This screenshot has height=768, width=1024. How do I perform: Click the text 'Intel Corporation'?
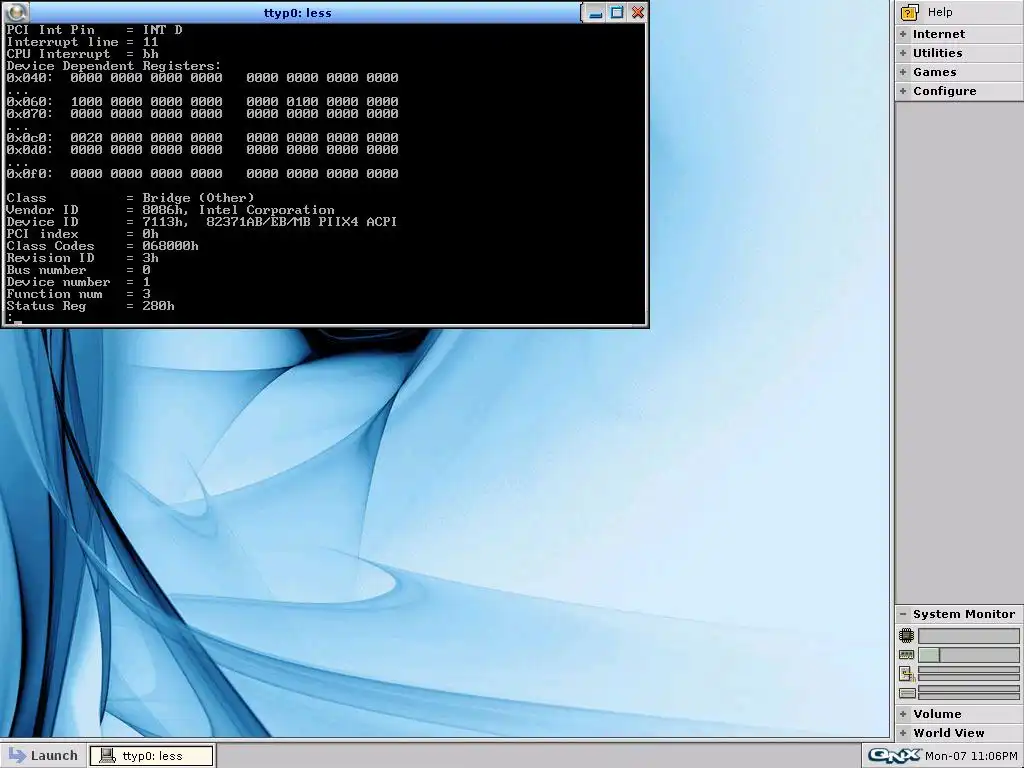click(x=266, y=210)
